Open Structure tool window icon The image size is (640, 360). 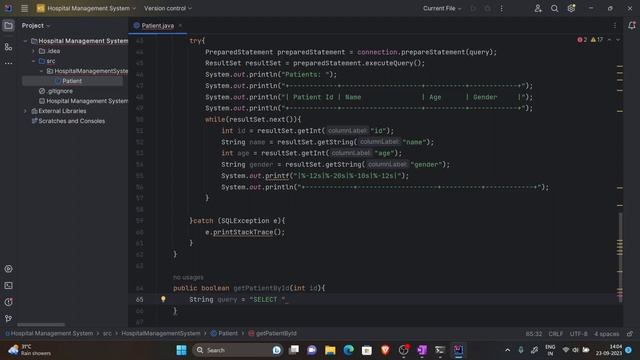[x=8, y=47]
